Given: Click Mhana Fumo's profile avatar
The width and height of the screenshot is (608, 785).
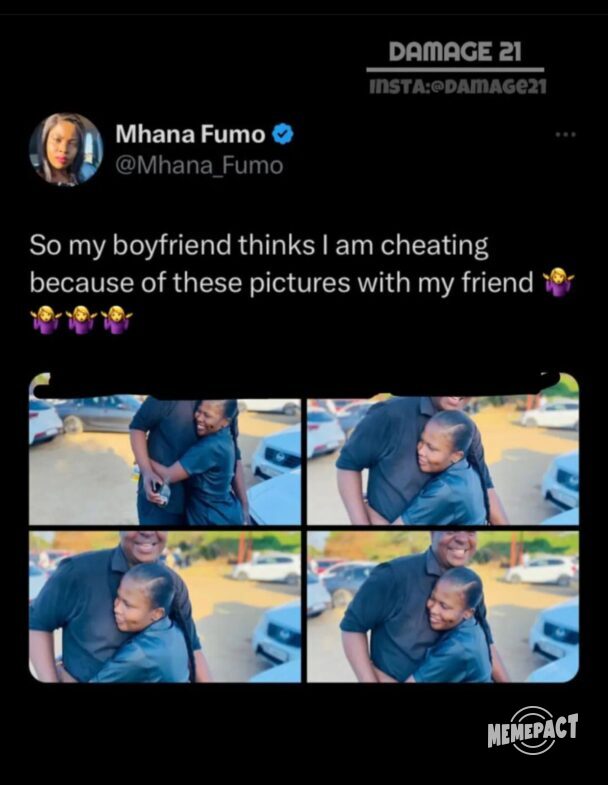Looking at the screenshot, I should pos(66,149).
